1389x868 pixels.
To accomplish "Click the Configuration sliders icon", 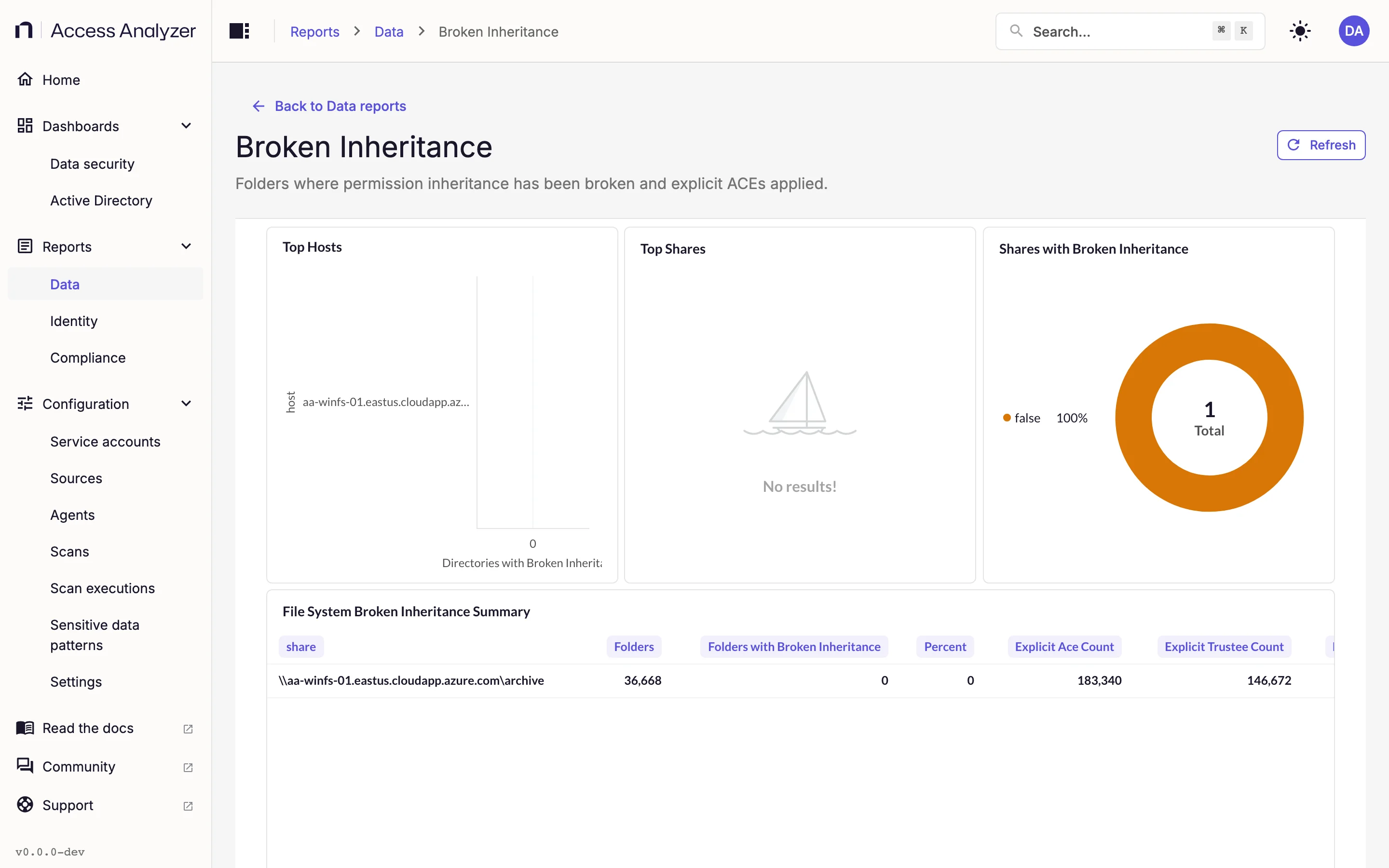I will pyautogui.click(x=25, y=404).
